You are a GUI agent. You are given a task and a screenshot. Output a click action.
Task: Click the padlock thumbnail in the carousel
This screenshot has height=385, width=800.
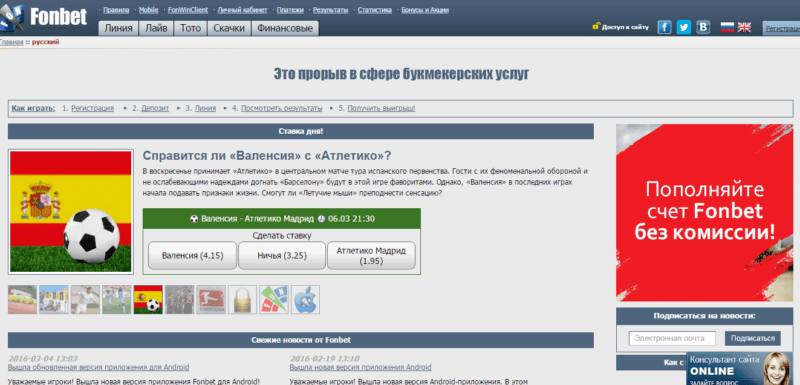tap(242, 299)
